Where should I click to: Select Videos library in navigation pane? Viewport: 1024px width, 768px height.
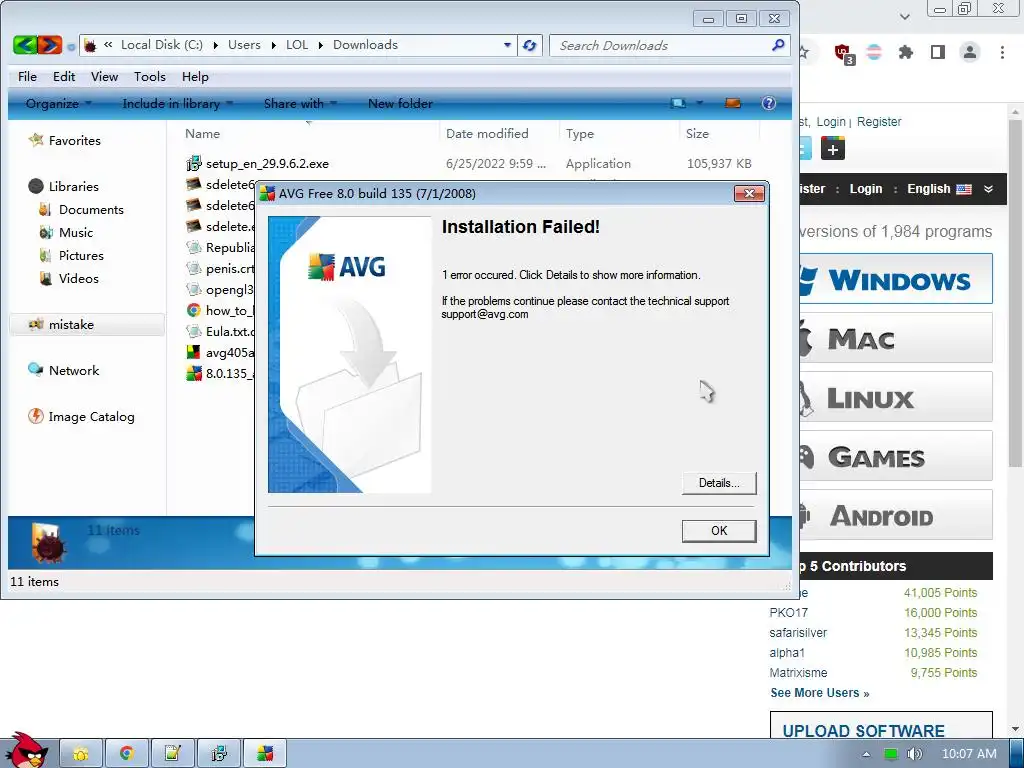click(x=69, y=278)
